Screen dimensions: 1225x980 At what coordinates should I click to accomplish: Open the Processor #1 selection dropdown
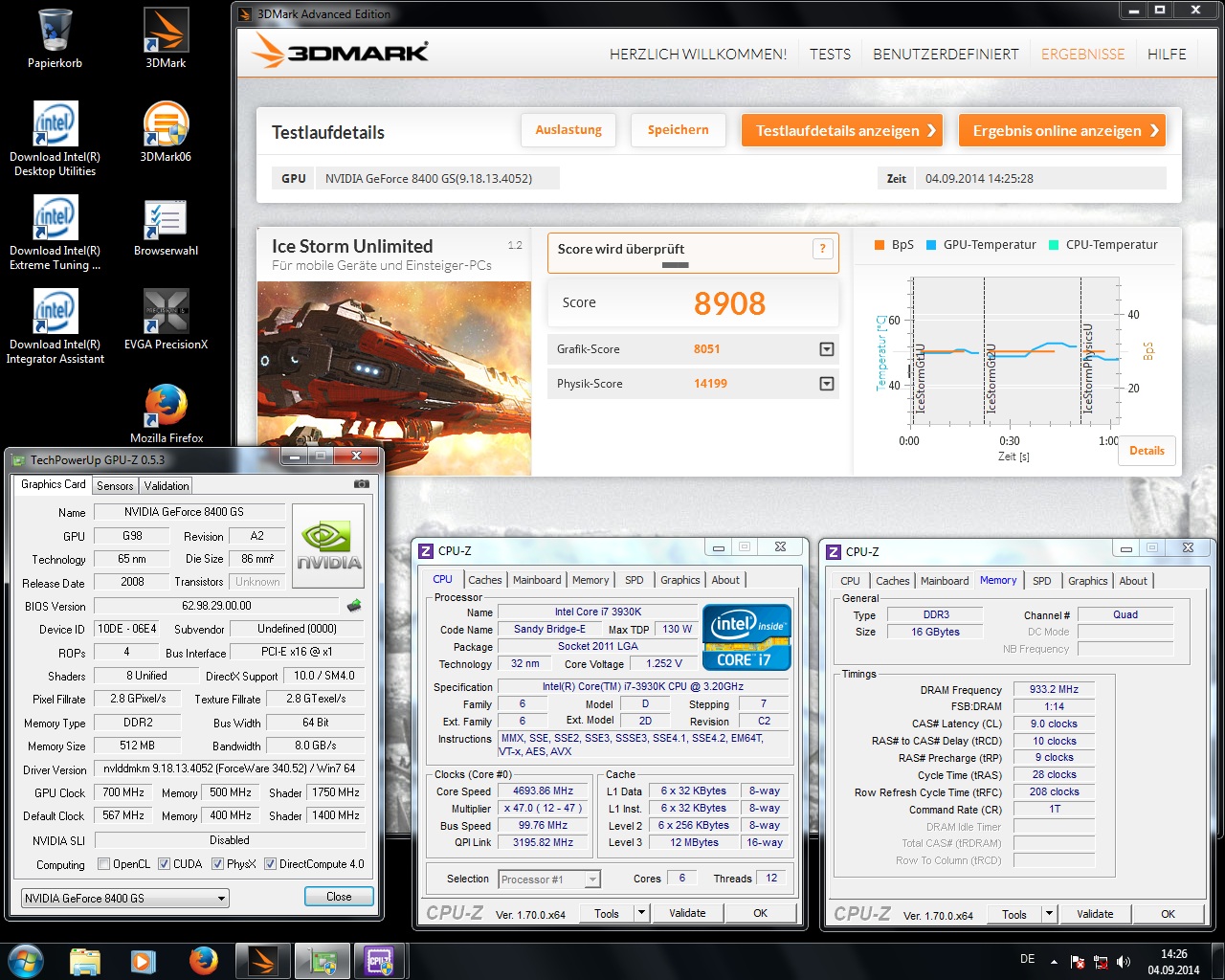548,879
